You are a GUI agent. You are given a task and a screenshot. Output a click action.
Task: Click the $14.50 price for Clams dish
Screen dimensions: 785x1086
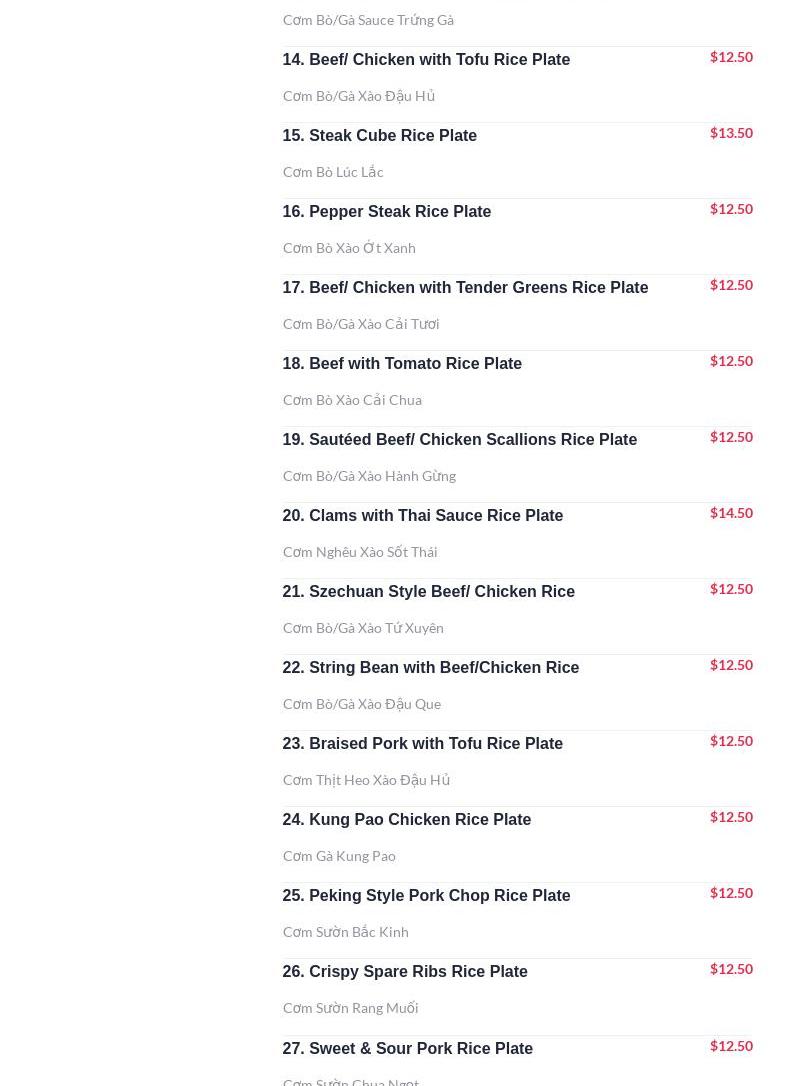[731, 513]
